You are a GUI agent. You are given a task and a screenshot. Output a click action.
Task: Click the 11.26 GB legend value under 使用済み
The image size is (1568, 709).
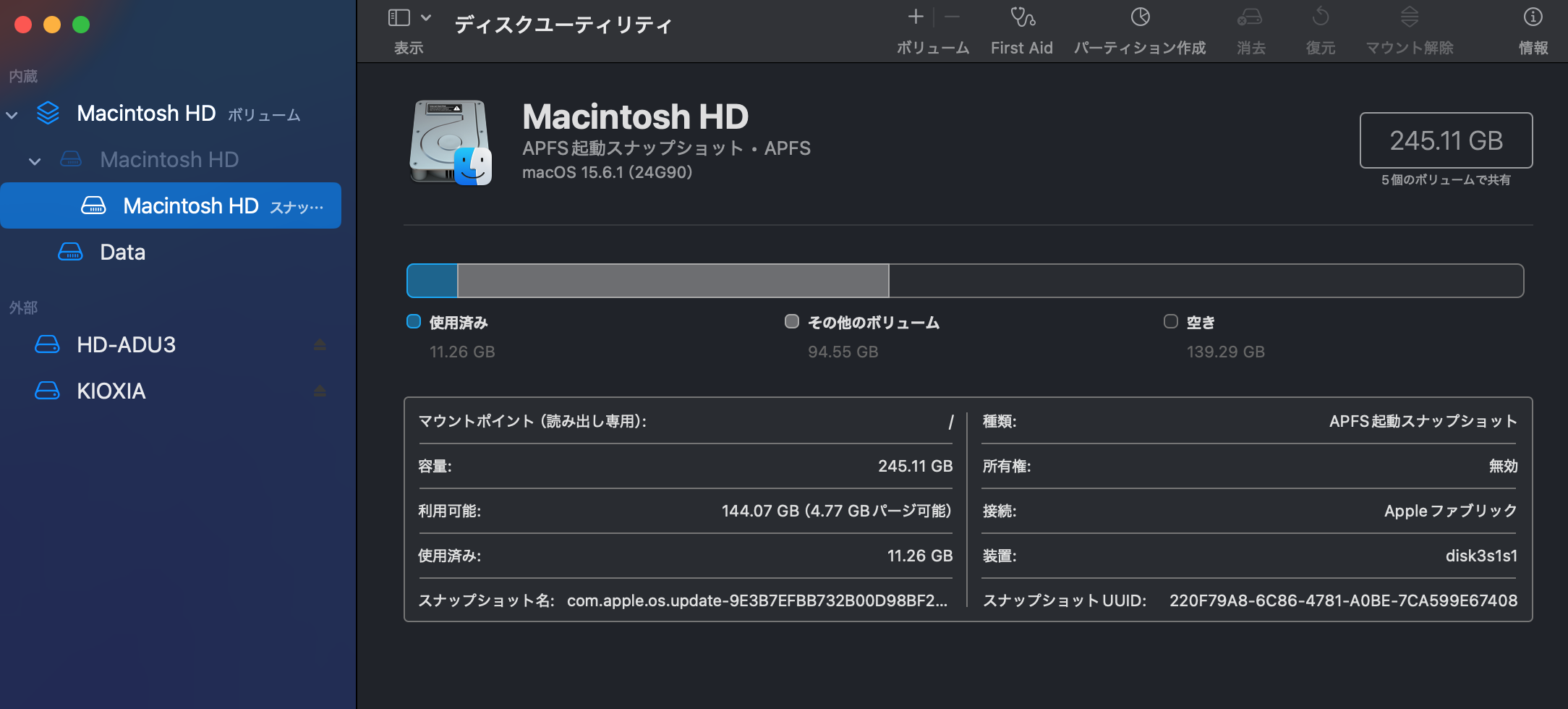tap(462, 352)
